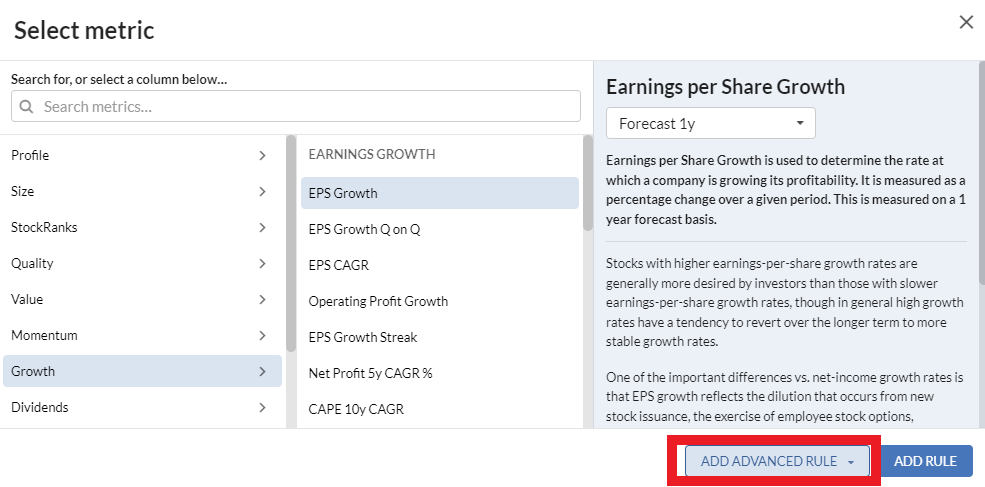Focus the Search metrics input field

(296, 106)
